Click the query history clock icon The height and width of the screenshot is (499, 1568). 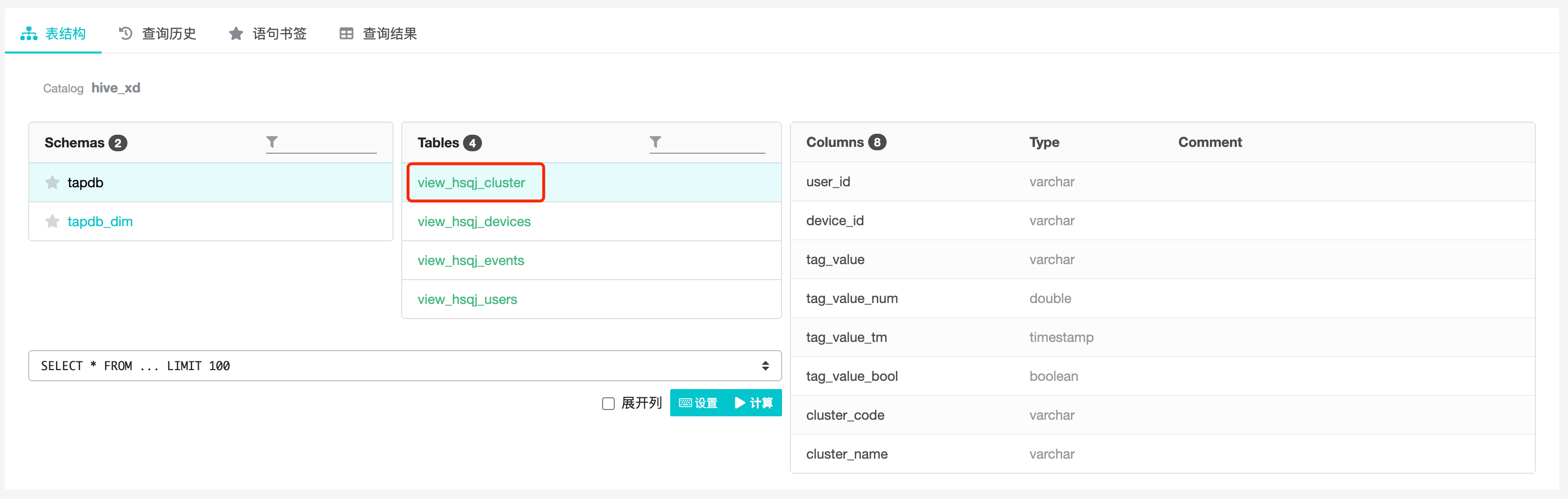[x=125, y=34]
